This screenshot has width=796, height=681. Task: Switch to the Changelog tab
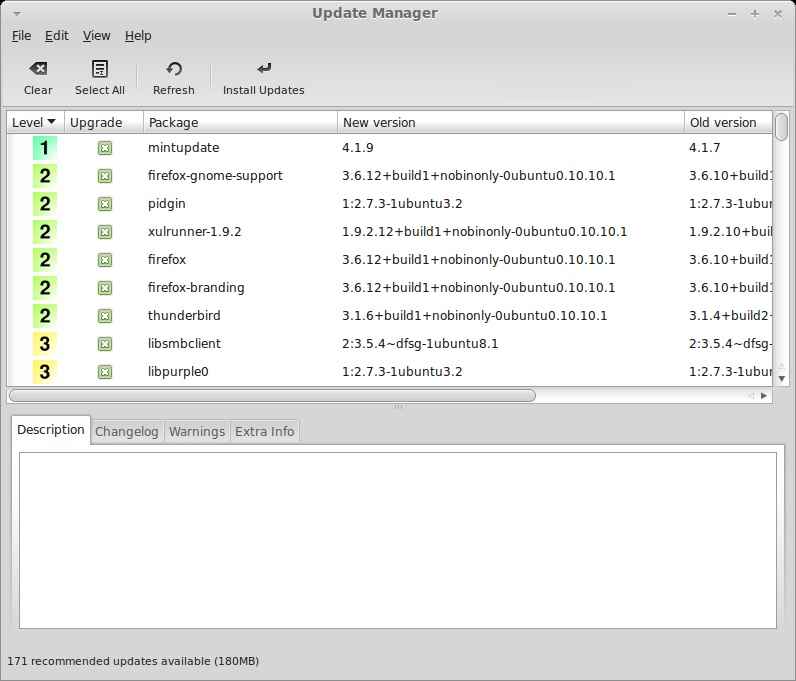(127, 432)
